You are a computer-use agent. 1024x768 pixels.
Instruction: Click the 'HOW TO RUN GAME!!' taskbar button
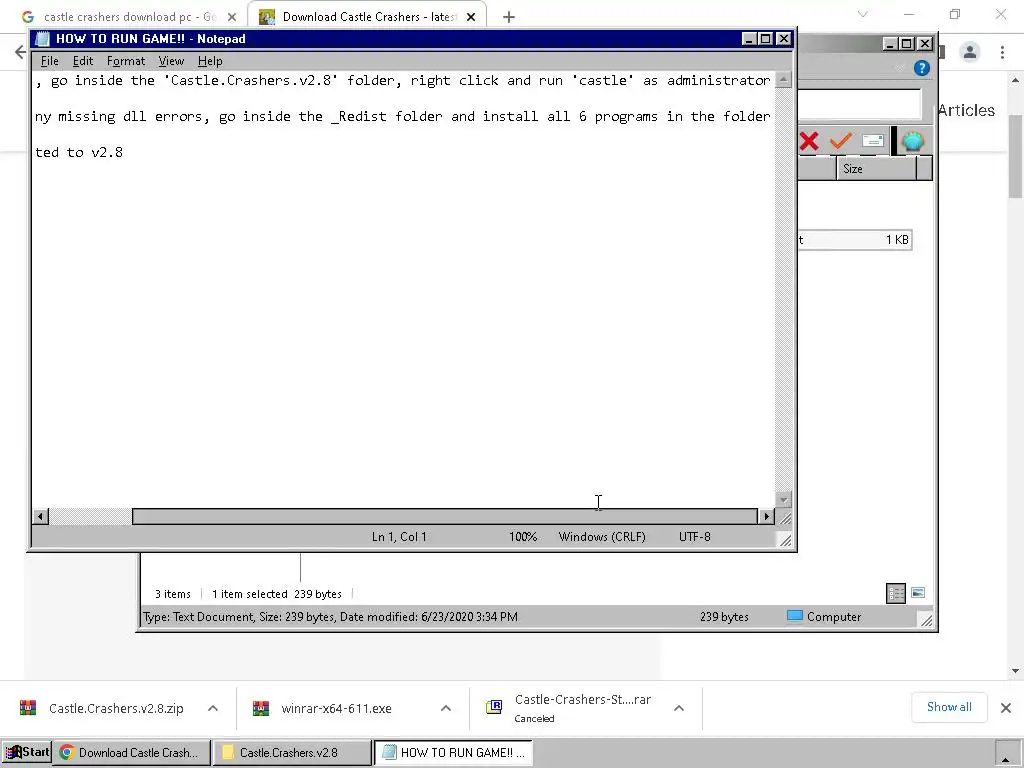point(455,752)
